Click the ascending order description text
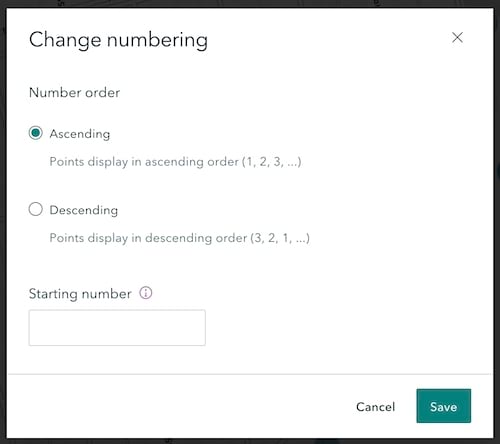Image resolution: width=500 pixels, height=444 pixels. click(175, 162)
